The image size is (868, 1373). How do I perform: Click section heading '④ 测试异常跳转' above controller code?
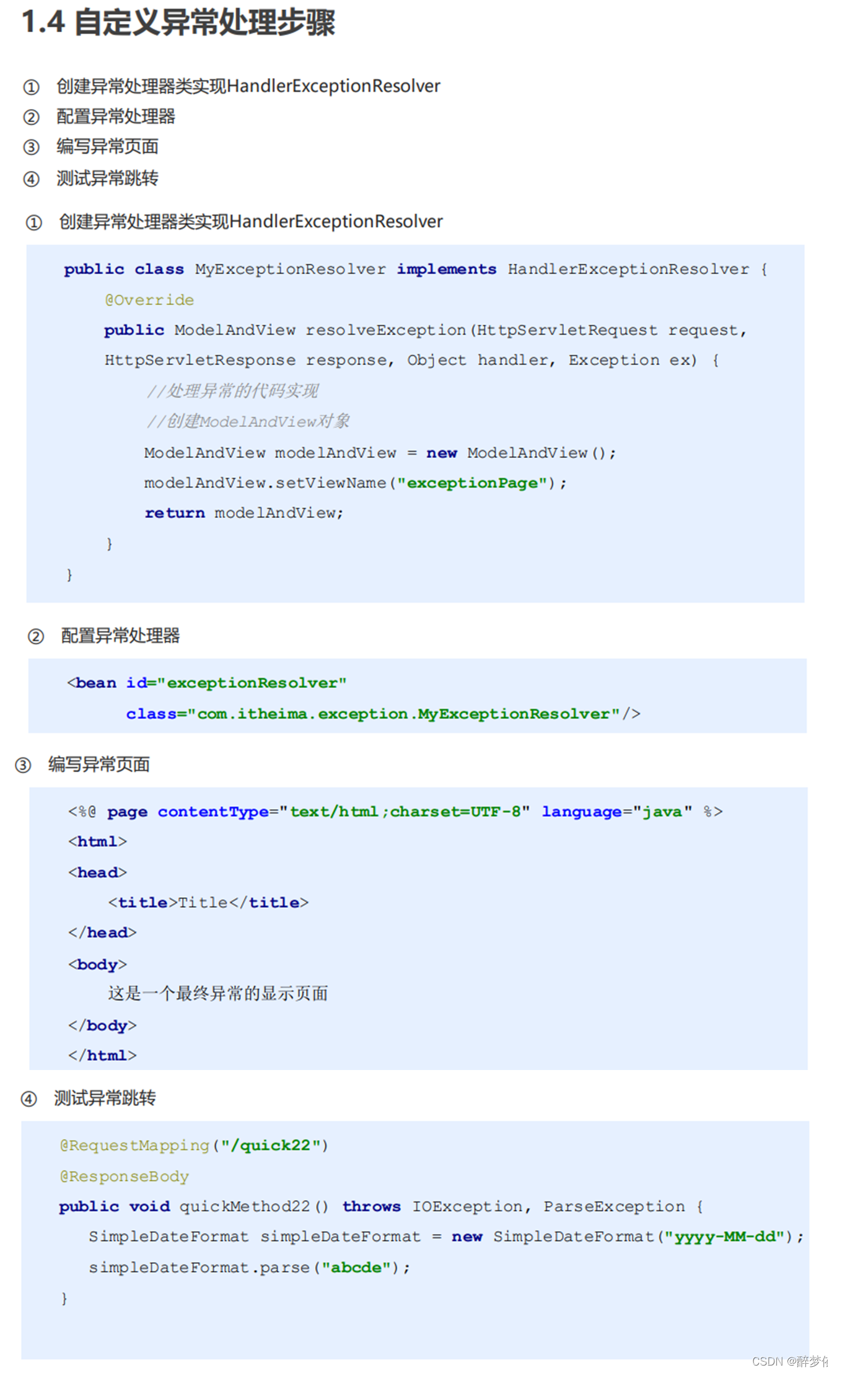click(89, 1099)
